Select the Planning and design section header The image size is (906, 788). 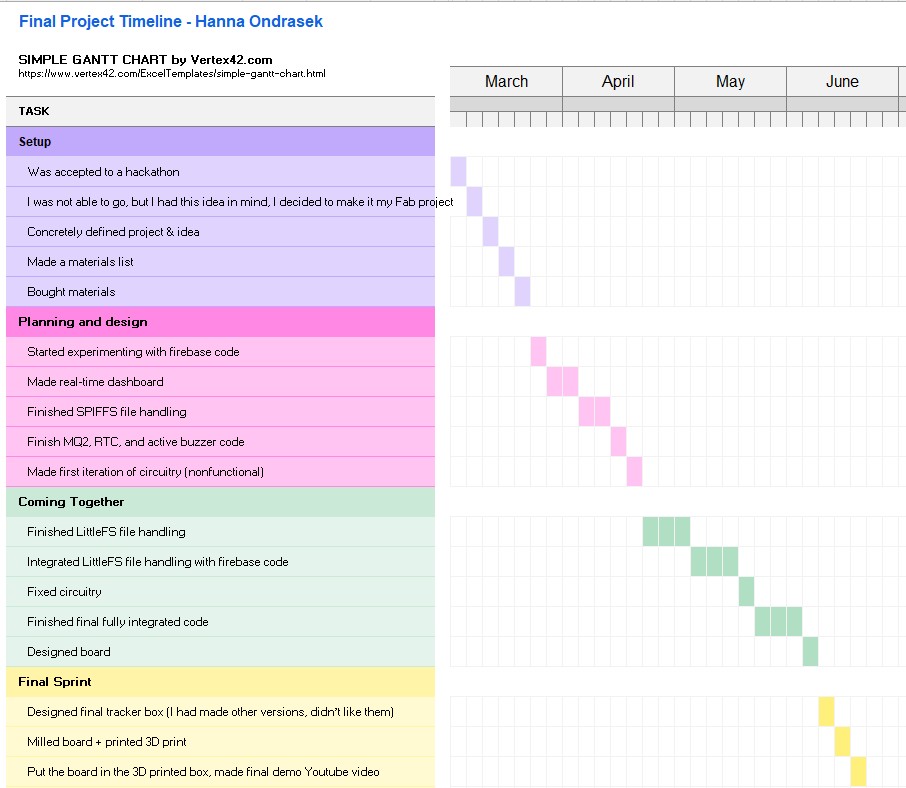(220, 322)
